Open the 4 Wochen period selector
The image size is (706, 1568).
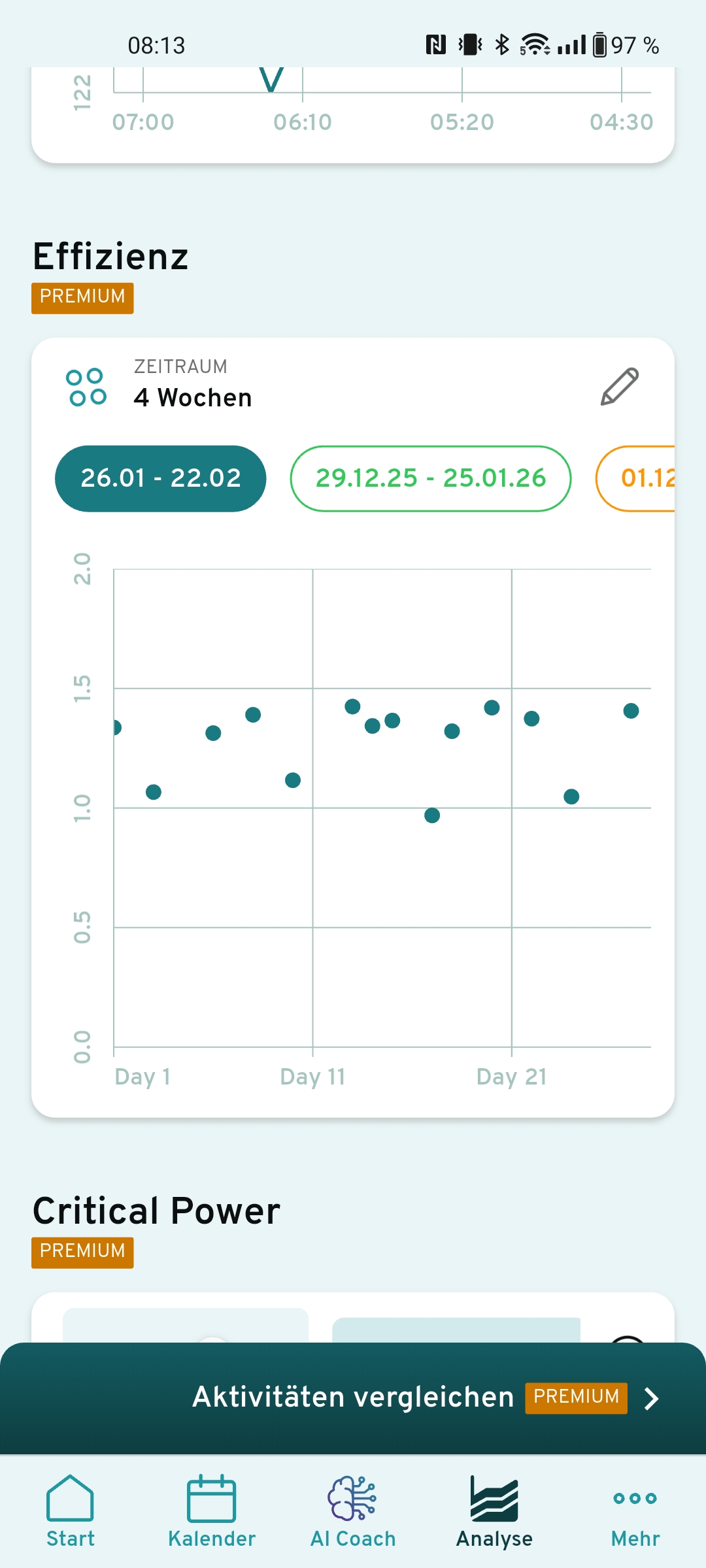(x=193, y=397)
